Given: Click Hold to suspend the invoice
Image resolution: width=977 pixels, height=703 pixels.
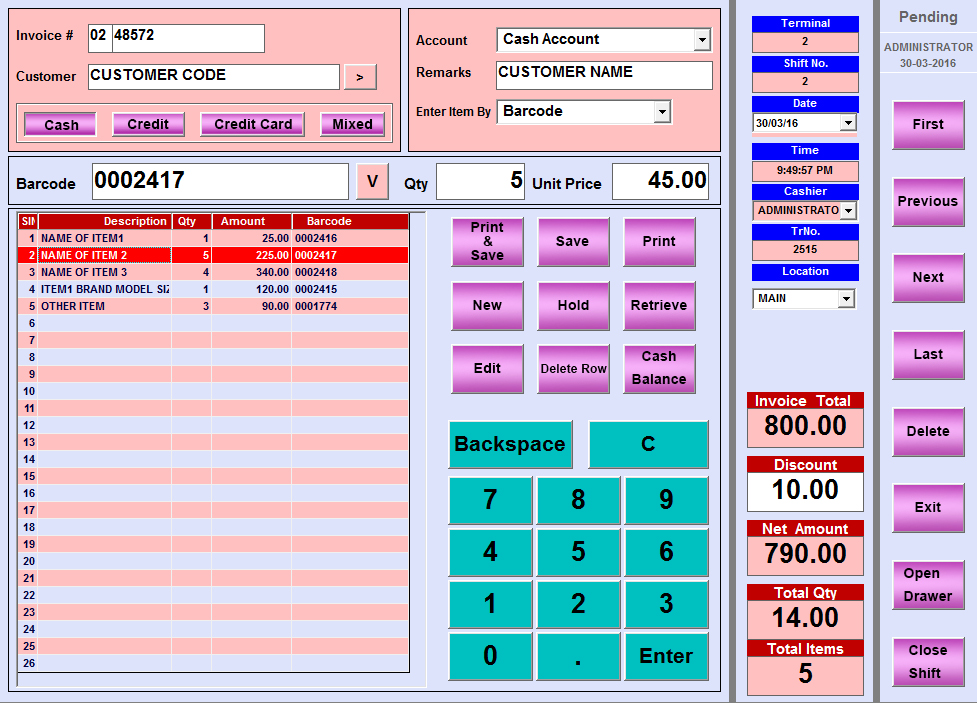Looking at the screenshot, I should (573, 306).
